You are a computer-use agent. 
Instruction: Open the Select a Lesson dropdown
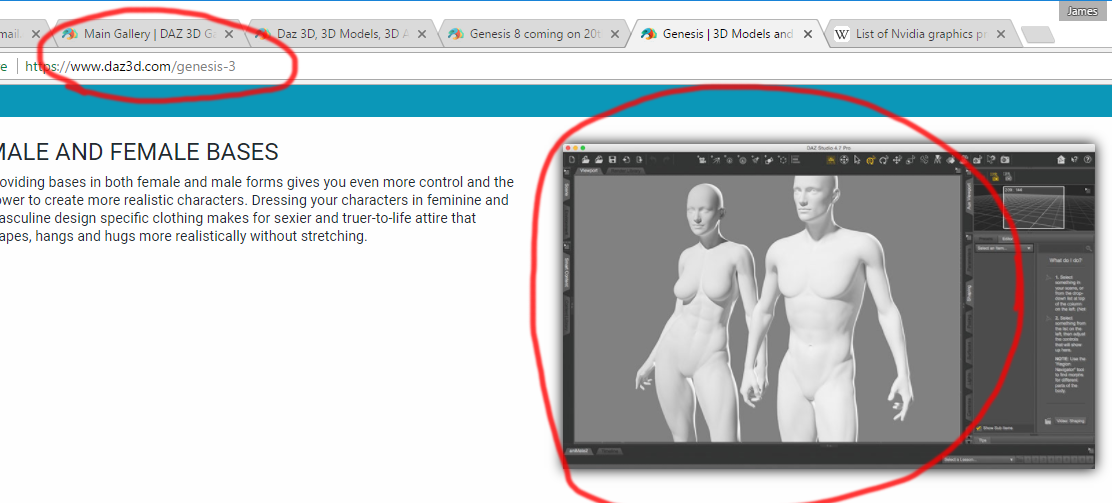point(979,460)
